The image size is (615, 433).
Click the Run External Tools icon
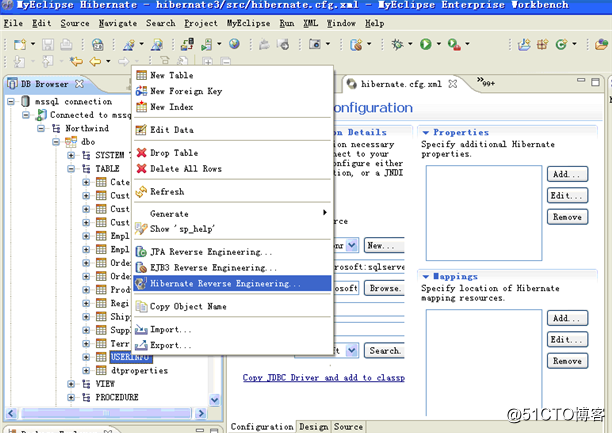(454, 44)
